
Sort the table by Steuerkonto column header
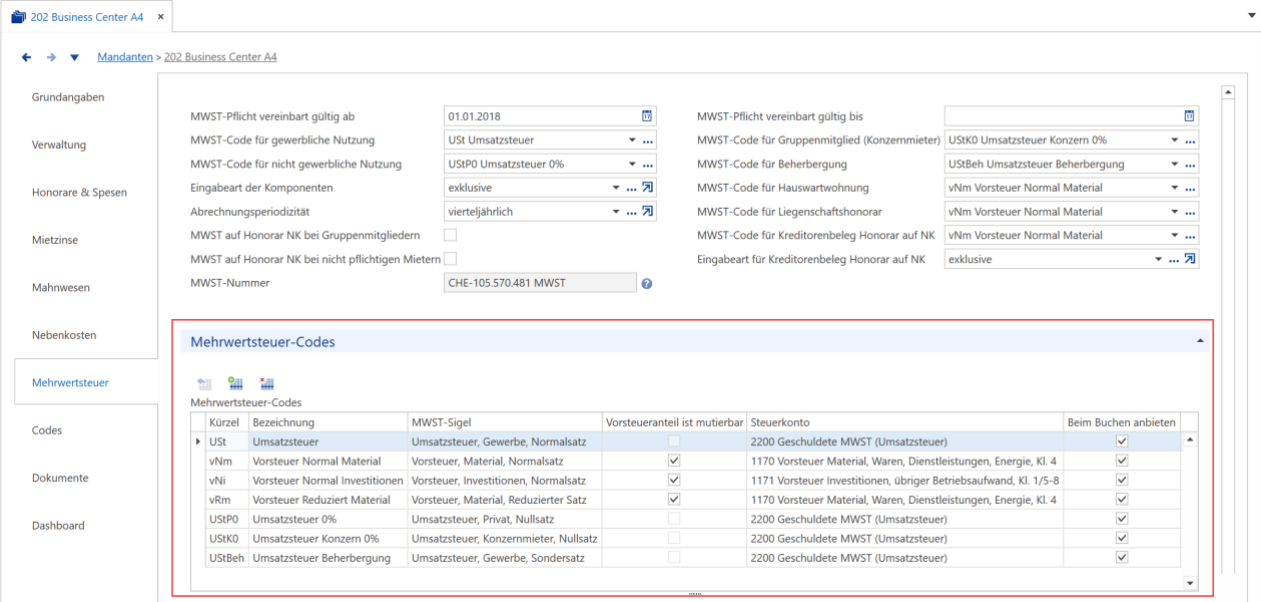(x=904, y=422)
